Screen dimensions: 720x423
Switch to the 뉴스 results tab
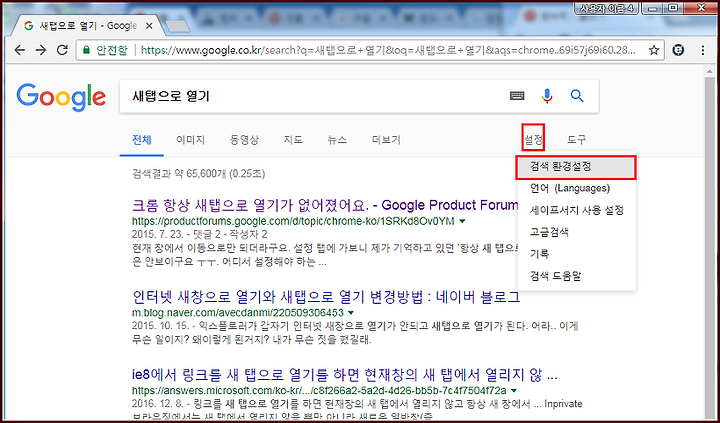coord(337,140)
